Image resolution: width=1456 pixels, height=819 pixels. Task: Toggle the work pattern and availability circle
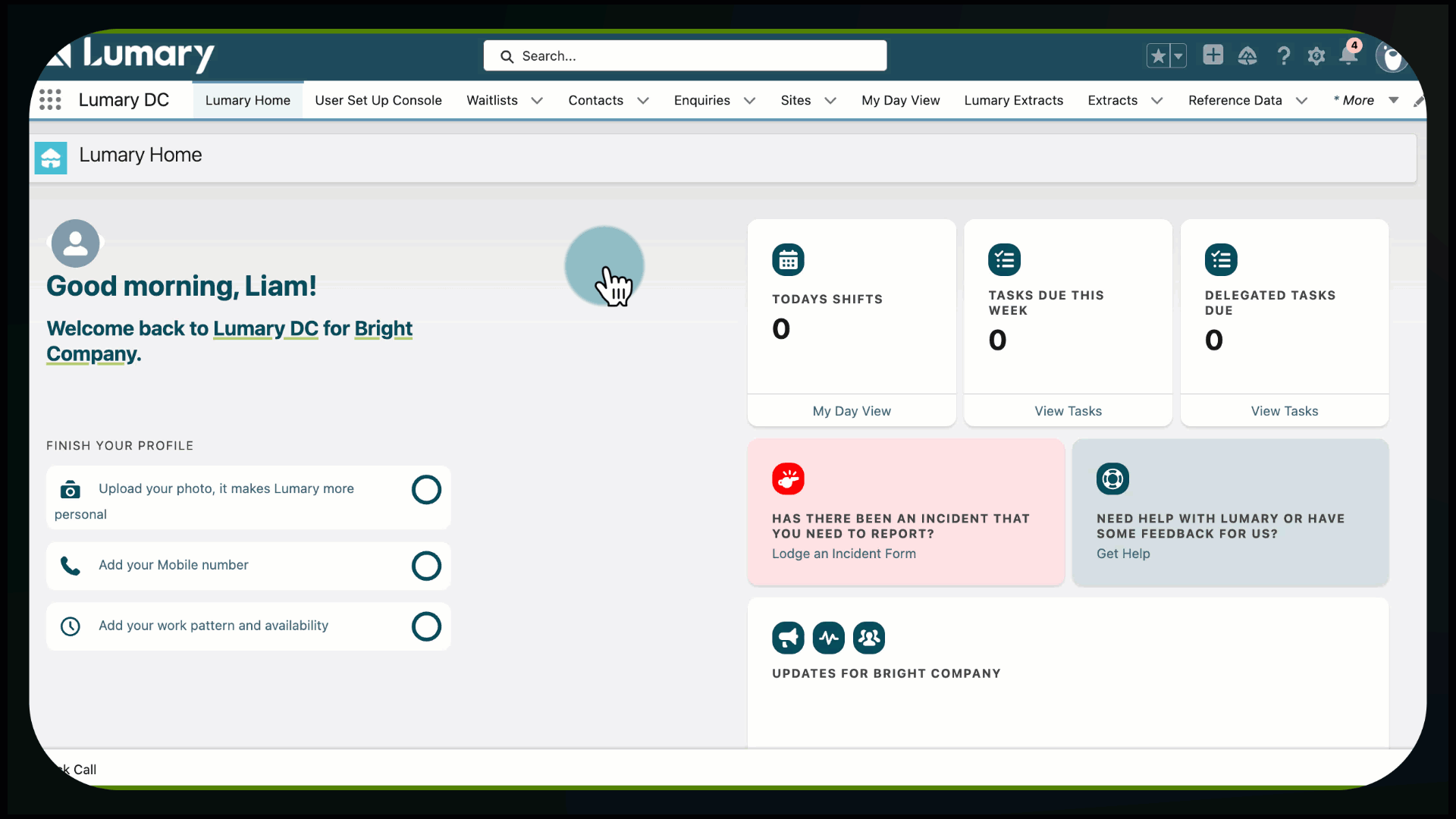pos(426,626)
